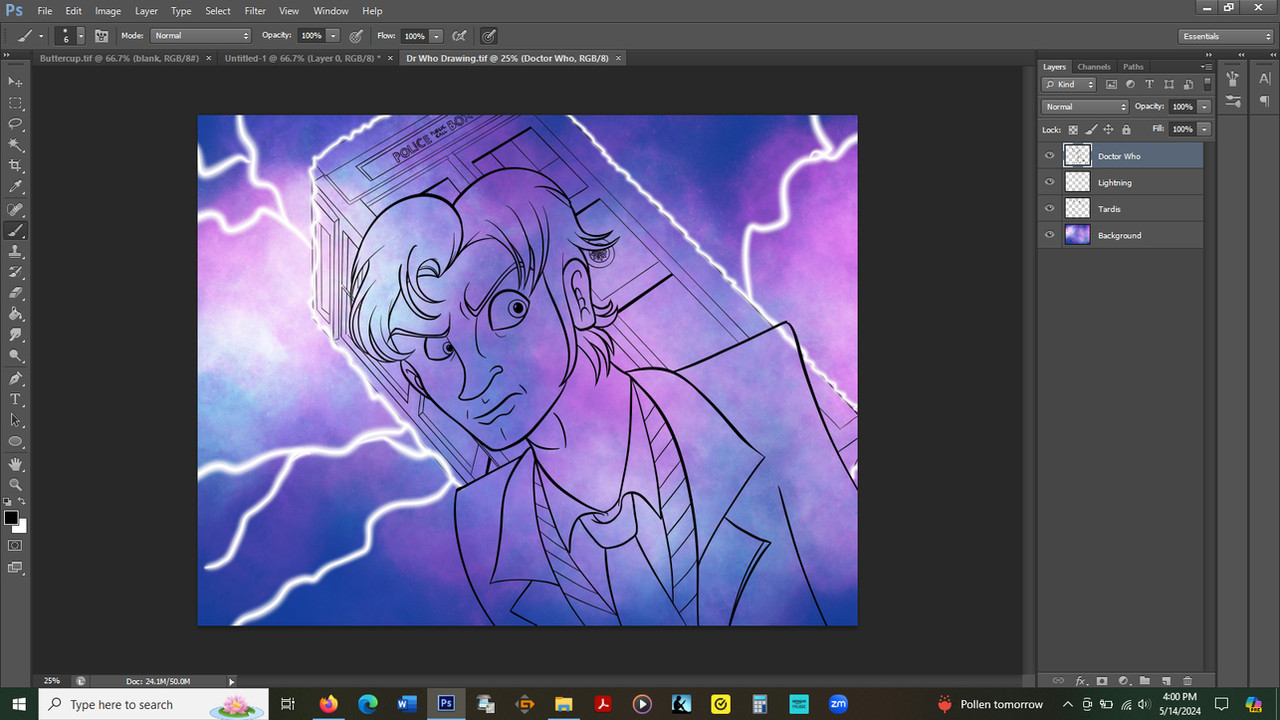This screenshot has height=720, width=1280.
Task: Click the foreground color swatch
Action: click(11, 518)
